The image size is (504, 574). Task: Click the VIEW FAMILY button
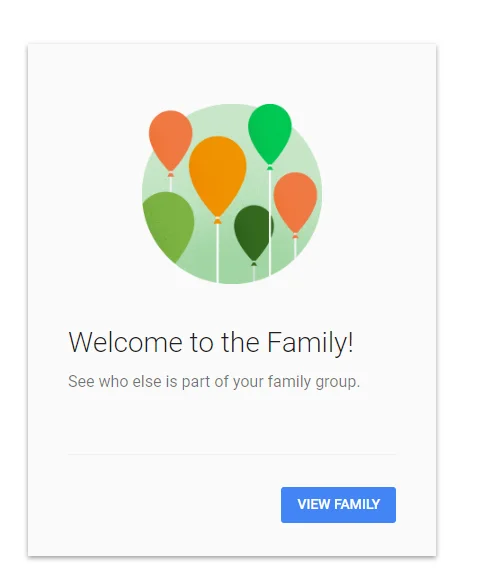pyautogui.click(x=338, y=504)
